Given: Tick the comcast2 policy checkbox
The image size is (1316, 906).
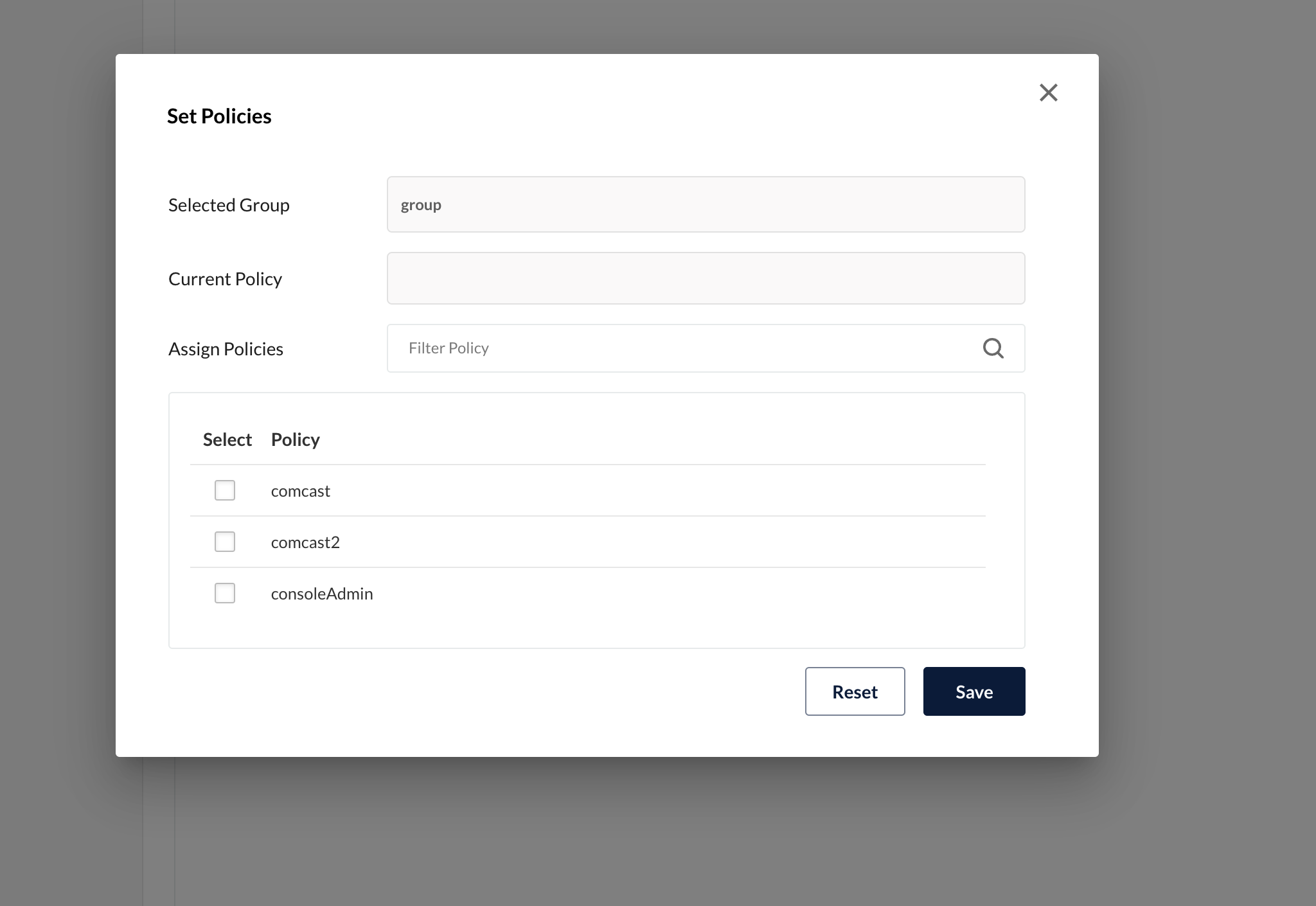Looking at the screenshot, I should click(225, 542).
